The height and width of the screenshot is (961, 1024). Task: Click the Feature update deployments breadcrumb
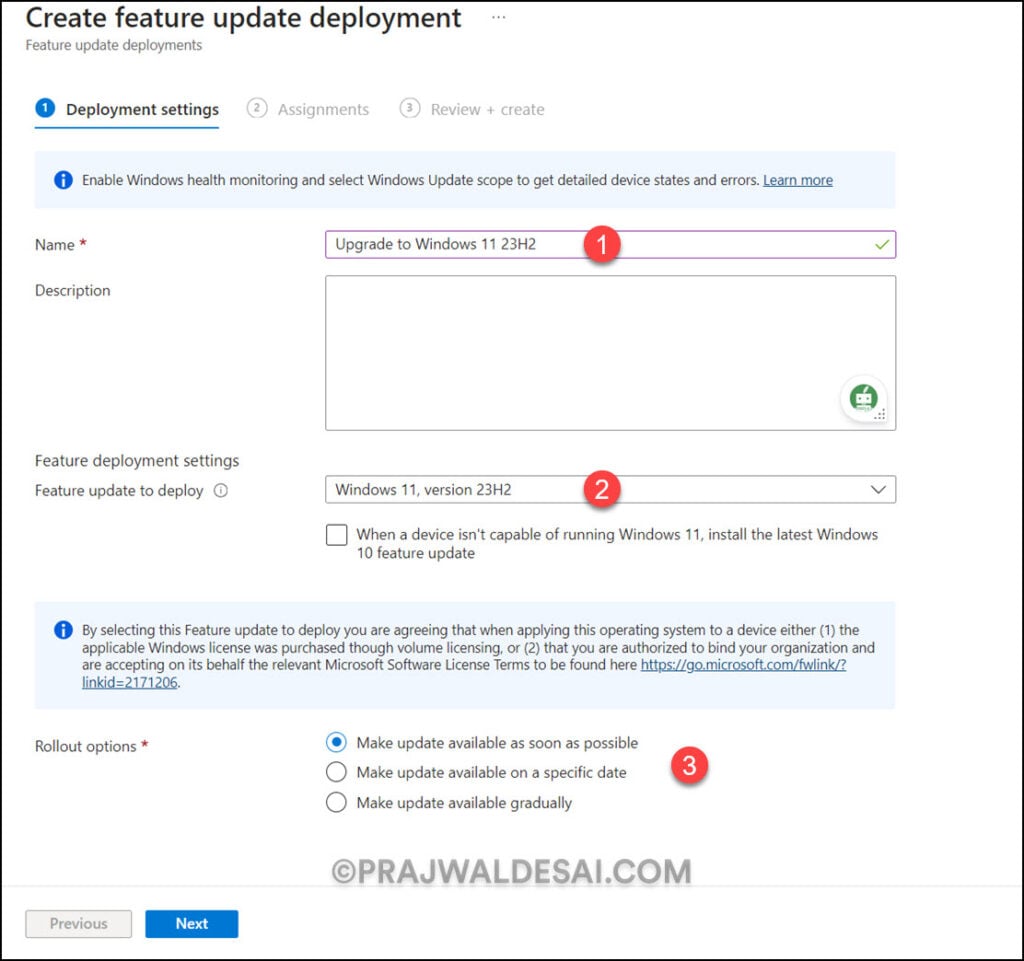(x=114, y=45)
